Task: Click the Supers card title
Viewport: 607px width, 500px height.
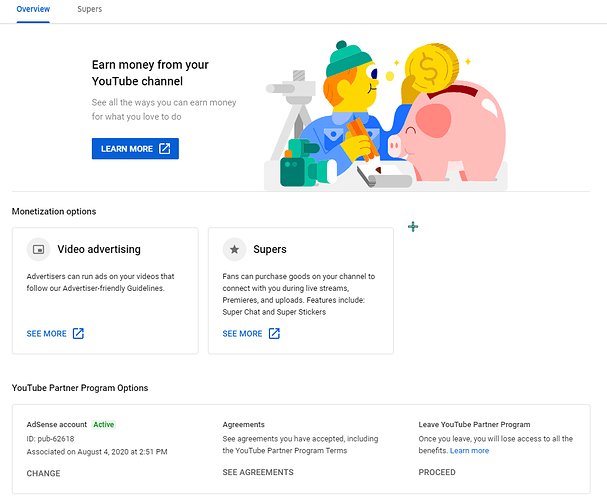Action: (x=270, y=249)
